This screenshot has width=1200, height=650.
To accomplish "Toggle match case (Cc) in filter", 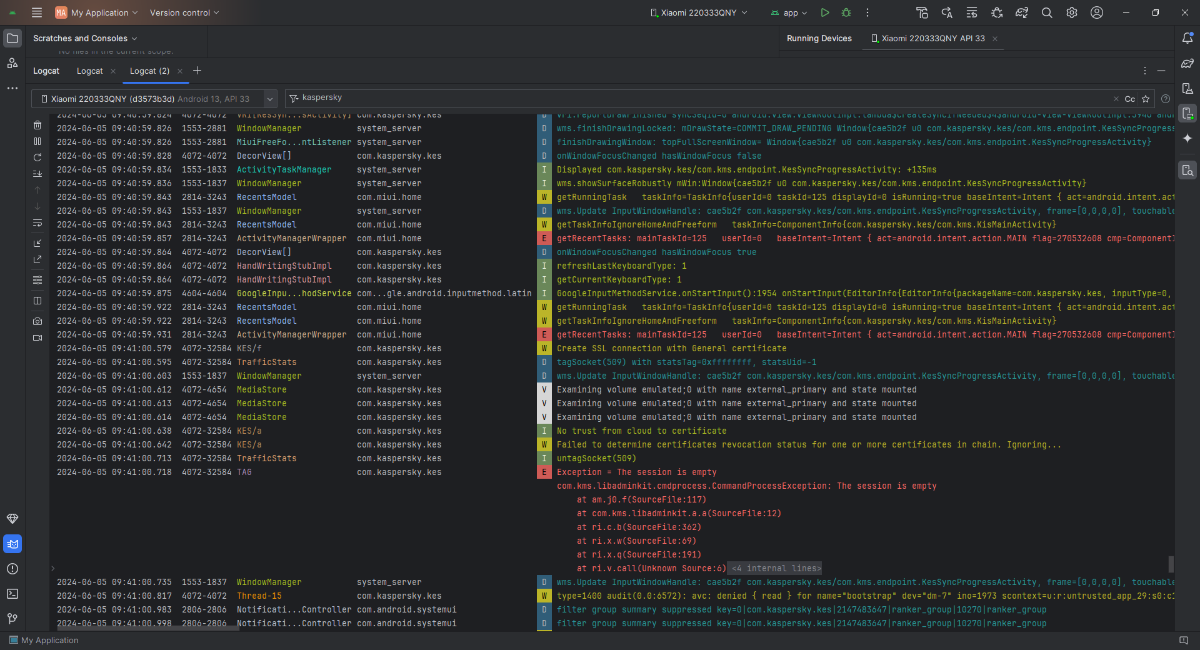I will pyautogui.click(x=1130, y=99).
